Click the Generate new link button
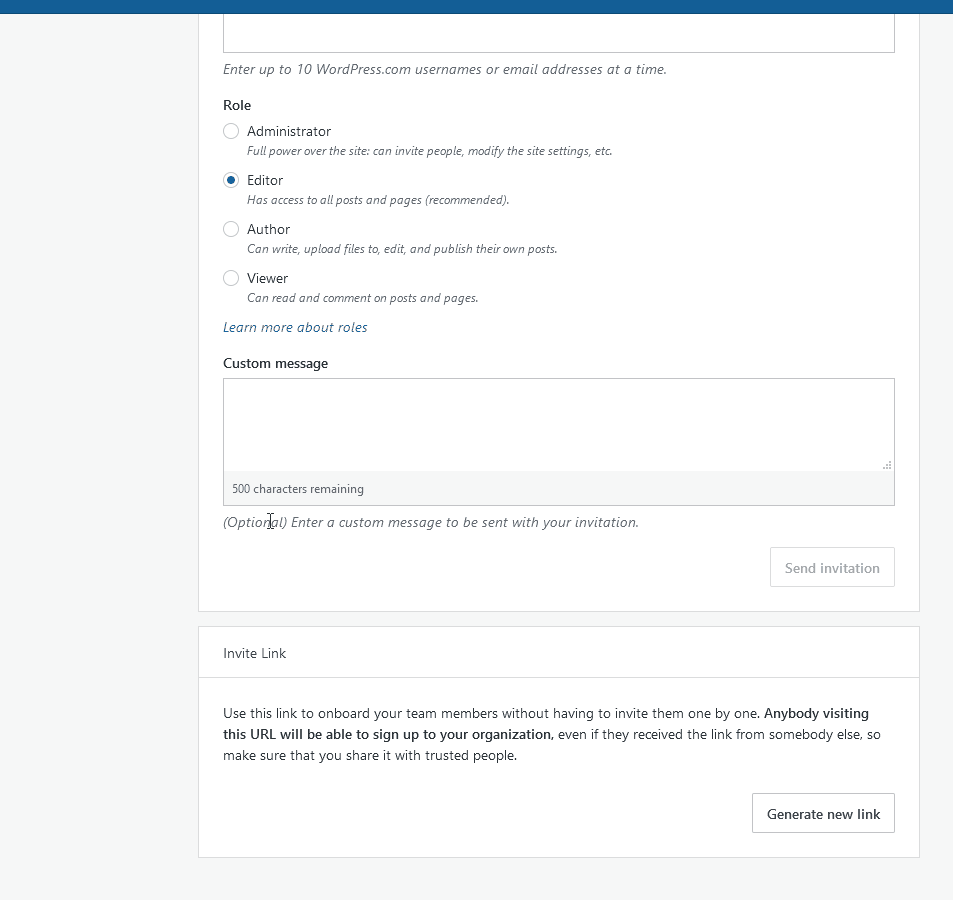Viewport: 953px width, 900px height. 823,814
